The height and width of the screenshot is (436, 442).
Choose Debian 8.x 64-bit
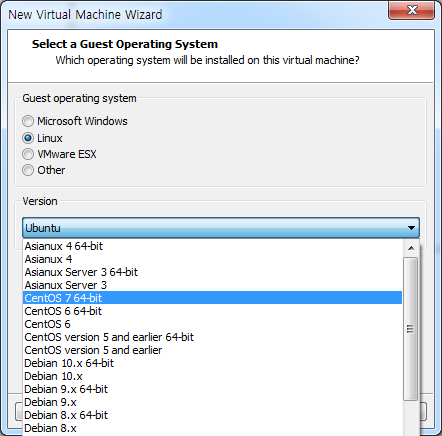[x=212, y=415]
